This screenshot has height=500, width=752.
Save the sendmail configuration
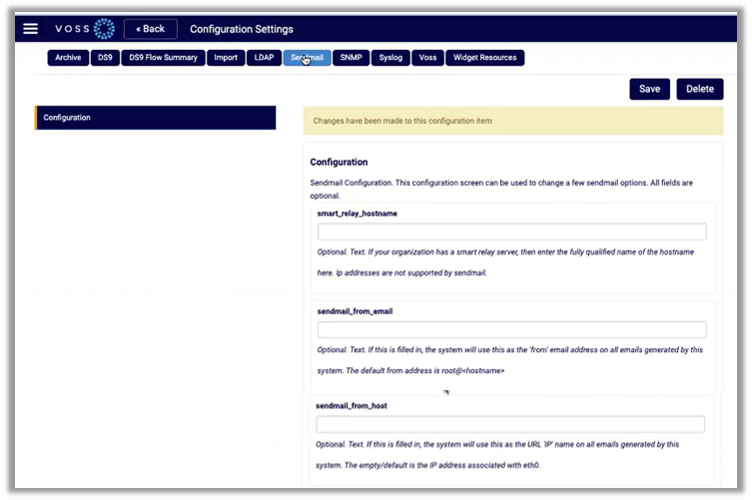tap(649, 89)
